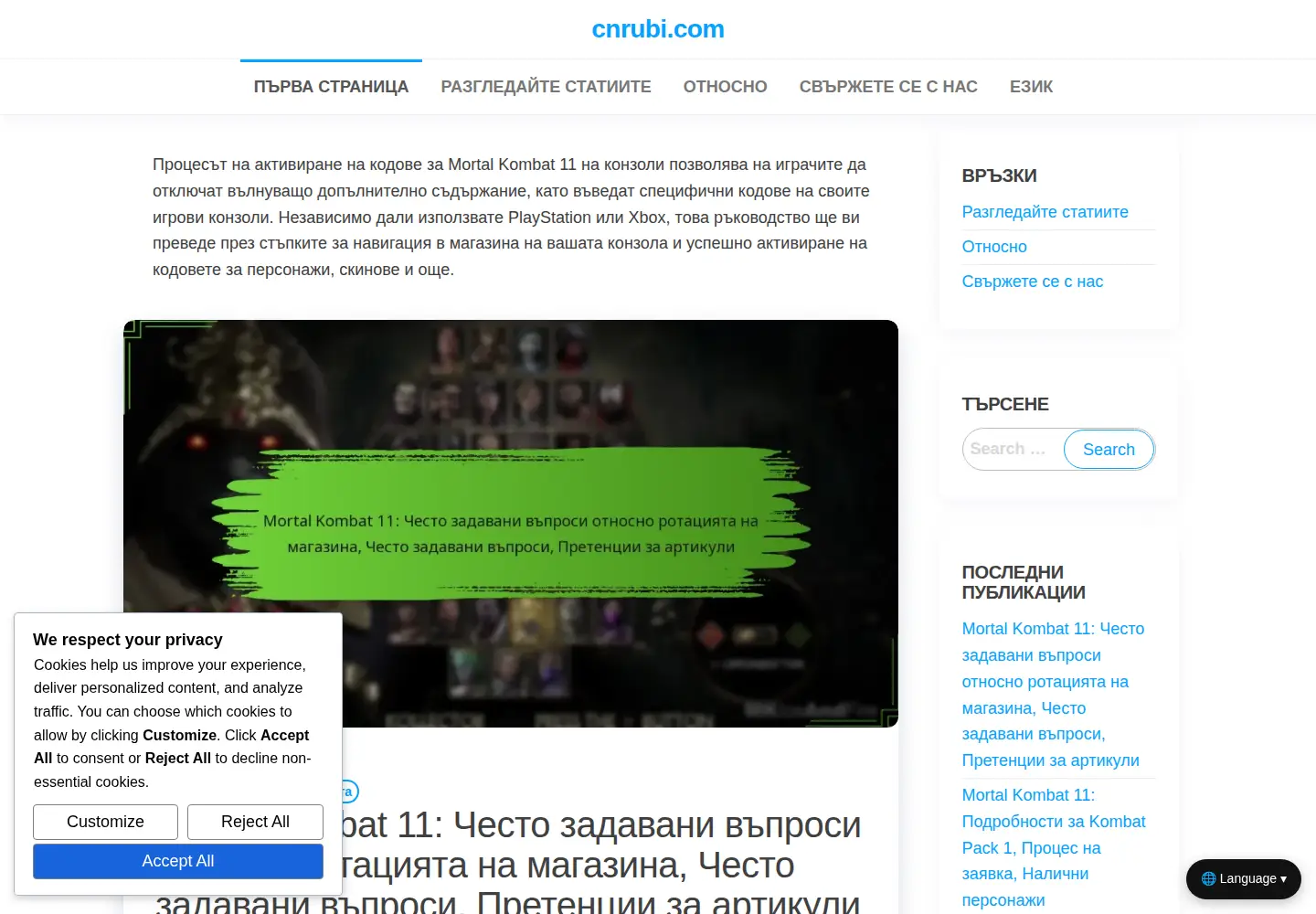Open the ЕЗИК menu item
The height and width of the screenshot is (914, 1316).
click(1031, 87)
